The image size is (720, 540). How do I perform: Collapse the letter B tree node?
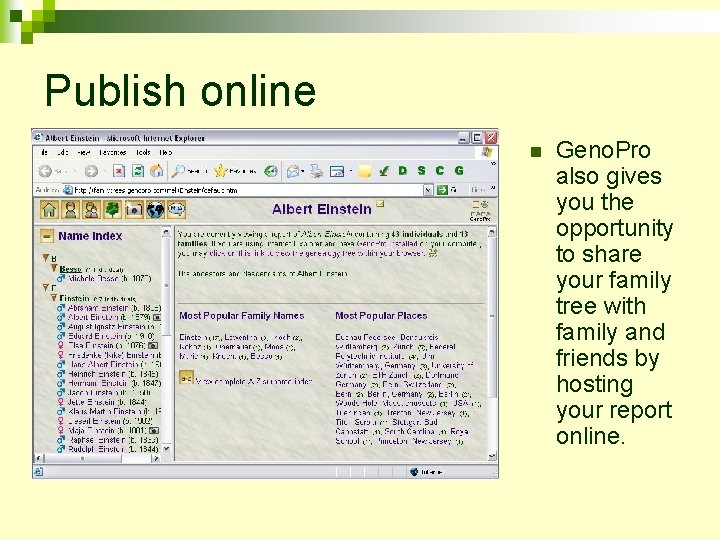click(x=45, y=258)
